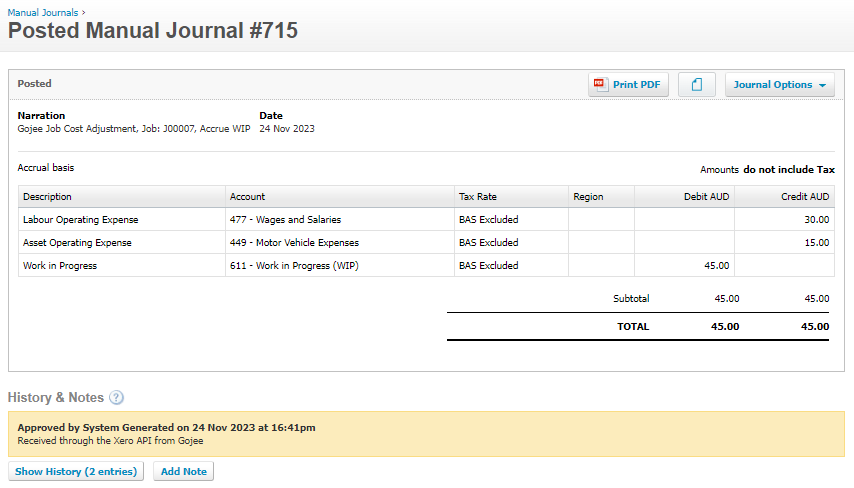Select the 45.00 debit amount for WIP

(x=716, y=265)
